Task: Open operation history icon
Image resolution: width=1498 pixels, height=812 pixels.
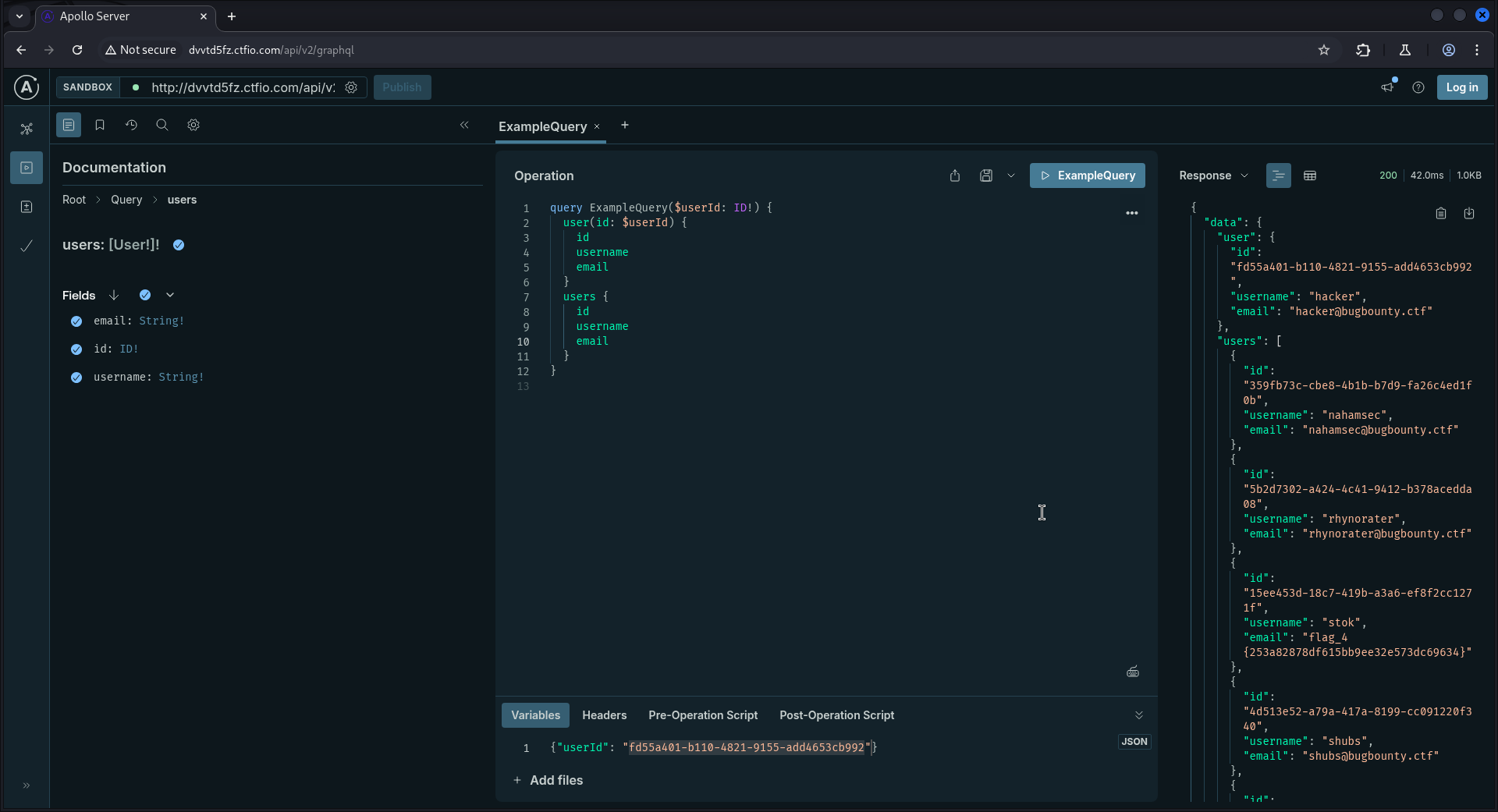Action: [x=131, y=125]
